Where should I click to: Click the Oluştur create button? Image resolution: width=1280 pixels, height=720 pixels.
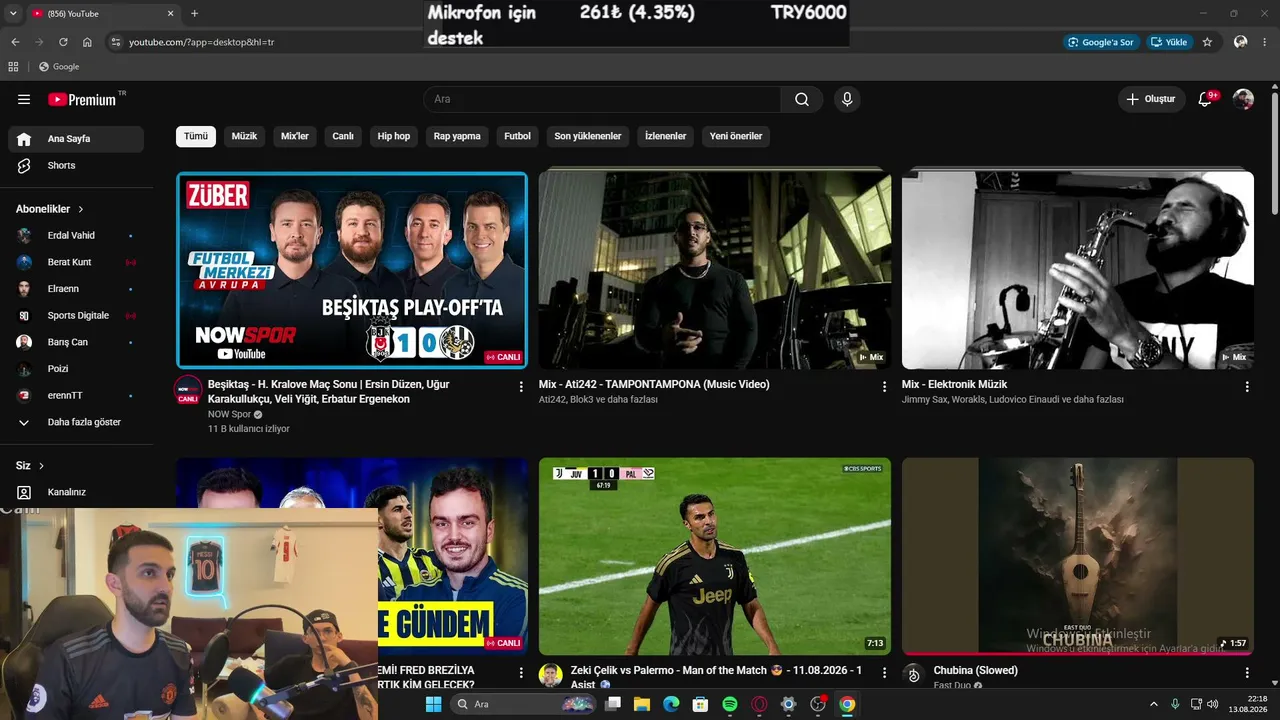(x=1151, y=99)
